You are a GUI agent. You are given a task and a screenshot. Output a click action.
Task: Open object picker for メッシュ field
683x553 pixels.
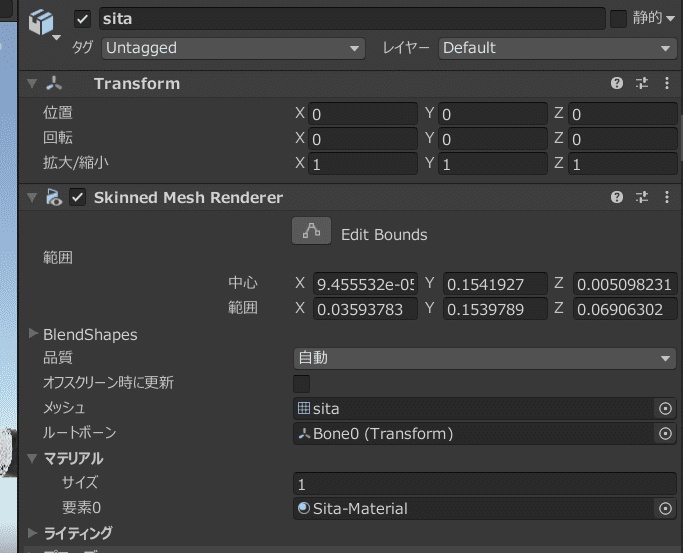point(665,408)
